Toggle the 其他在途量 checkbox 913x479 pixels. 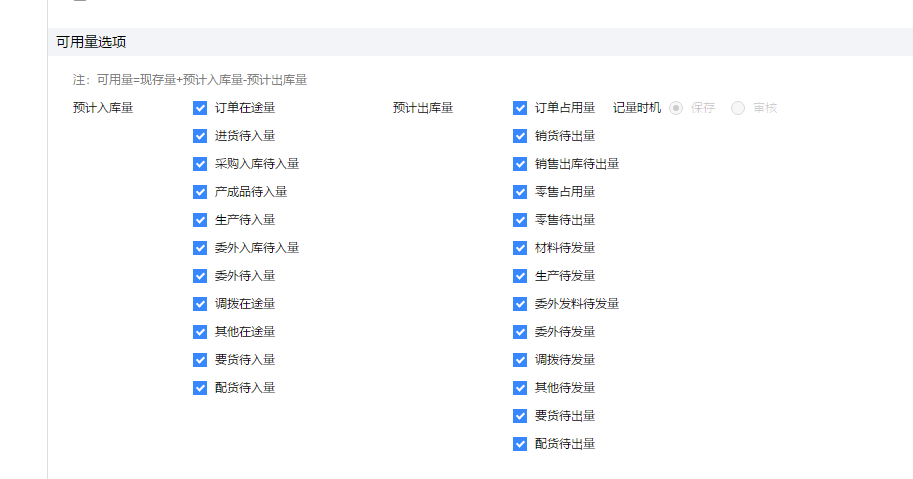click(x=200, y=332)
